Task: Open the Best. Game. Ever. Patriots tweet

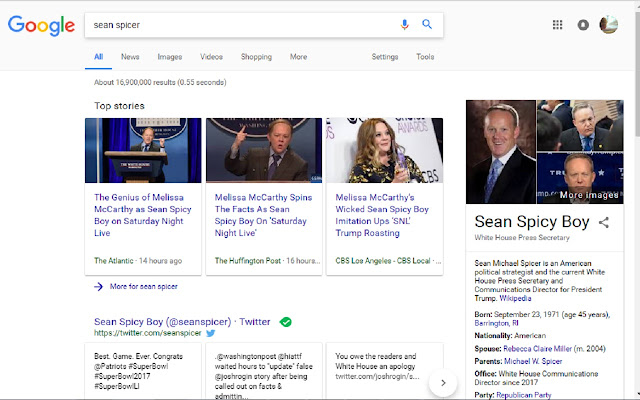Action: [143, 371]
